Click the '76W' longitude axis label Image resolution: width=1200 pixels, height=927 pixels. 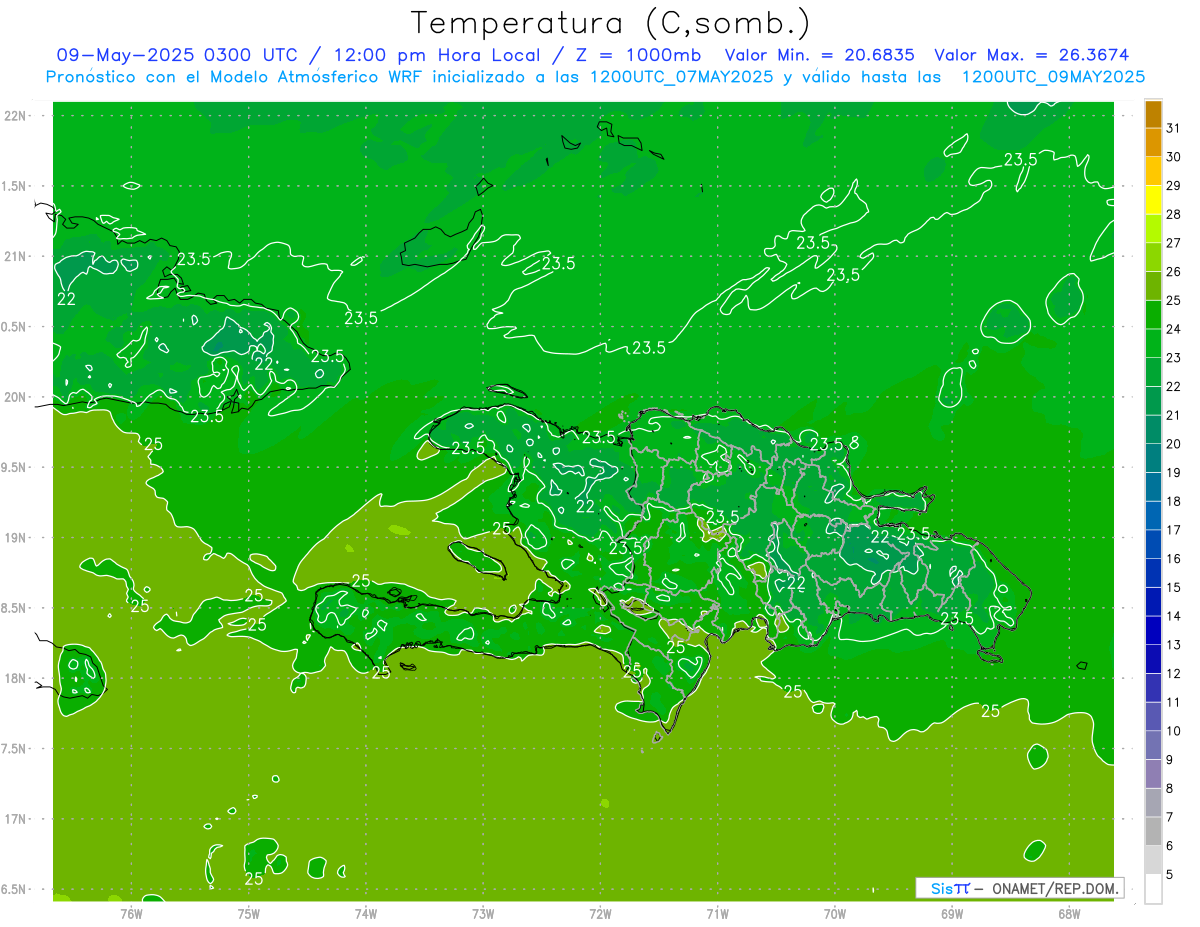click(x=131, y=914)
